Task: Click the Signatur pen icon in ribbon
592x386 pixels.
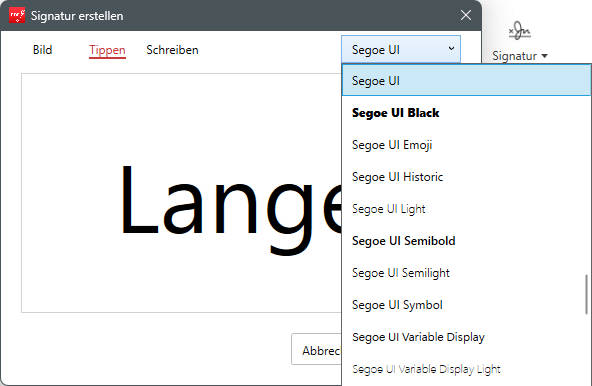Action: point(520,31)
